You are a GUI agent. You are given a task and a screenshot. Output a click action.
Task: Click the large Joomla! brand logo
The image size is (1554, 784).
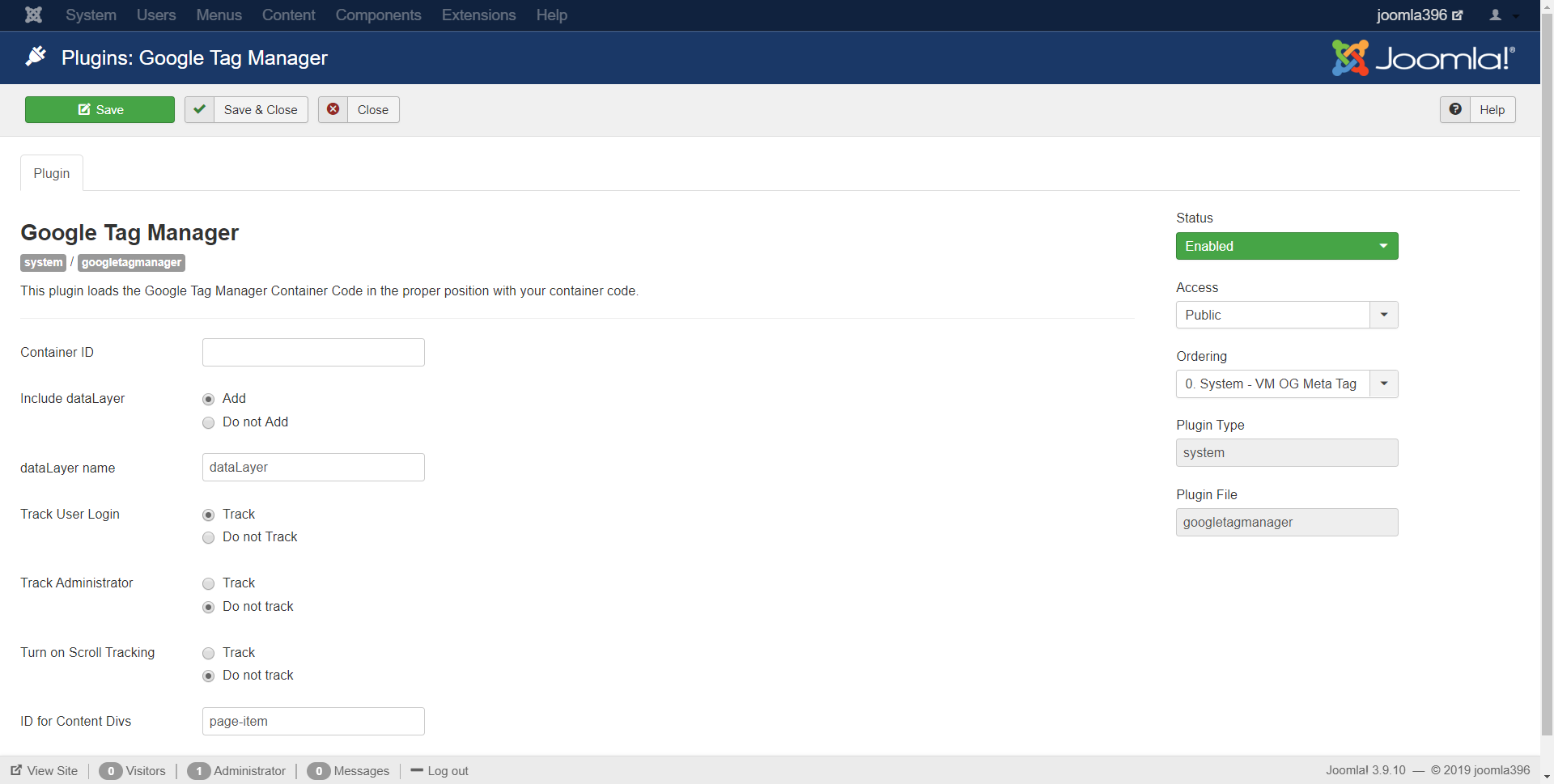(x=1423, y=58)
